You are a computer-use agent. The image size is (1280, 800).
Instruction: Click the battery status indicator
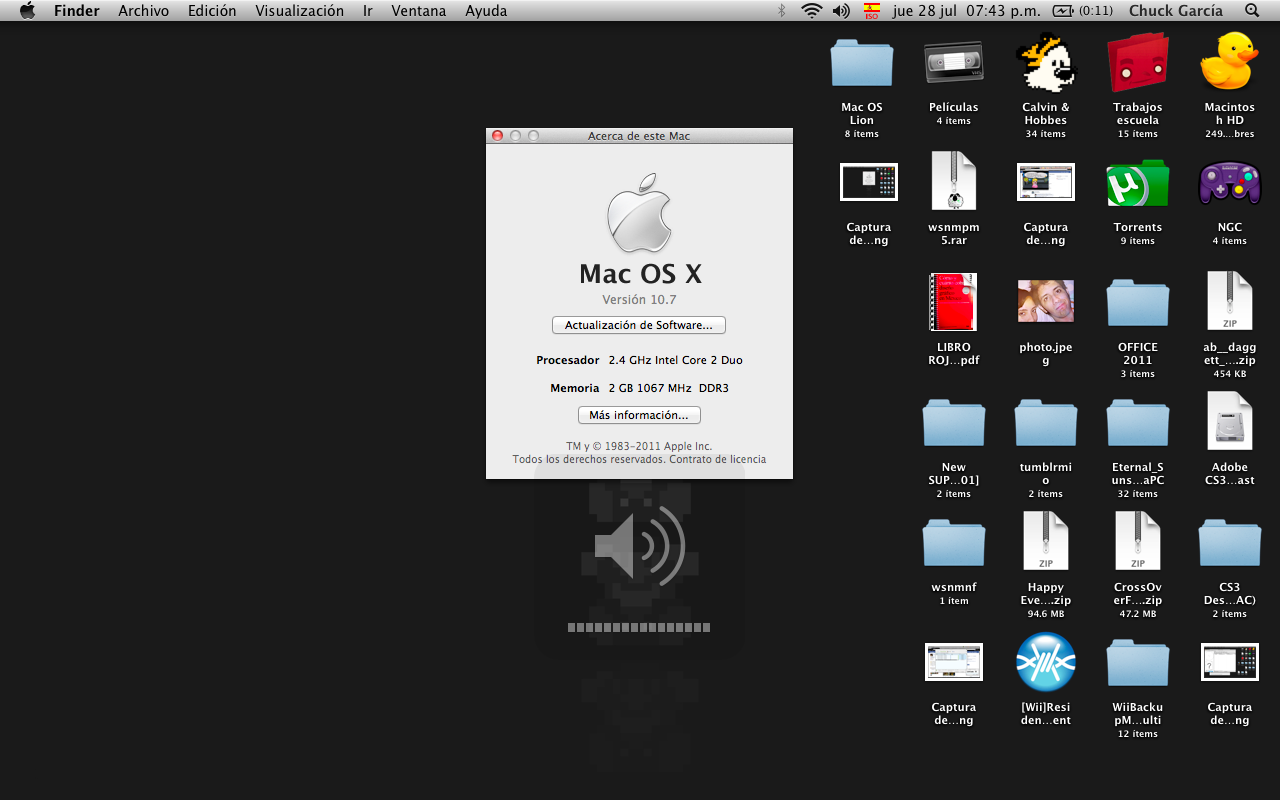point(1084,11)
